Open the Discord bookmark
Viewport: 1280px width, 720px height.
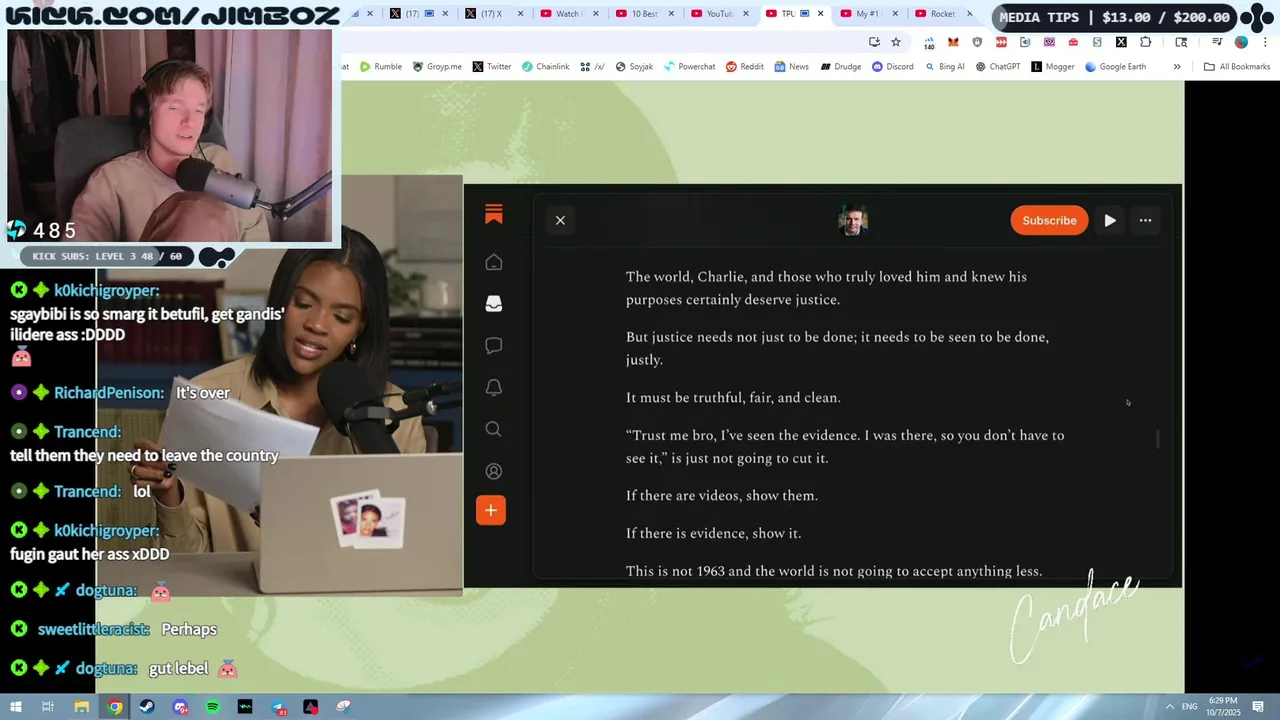point(892,67)
